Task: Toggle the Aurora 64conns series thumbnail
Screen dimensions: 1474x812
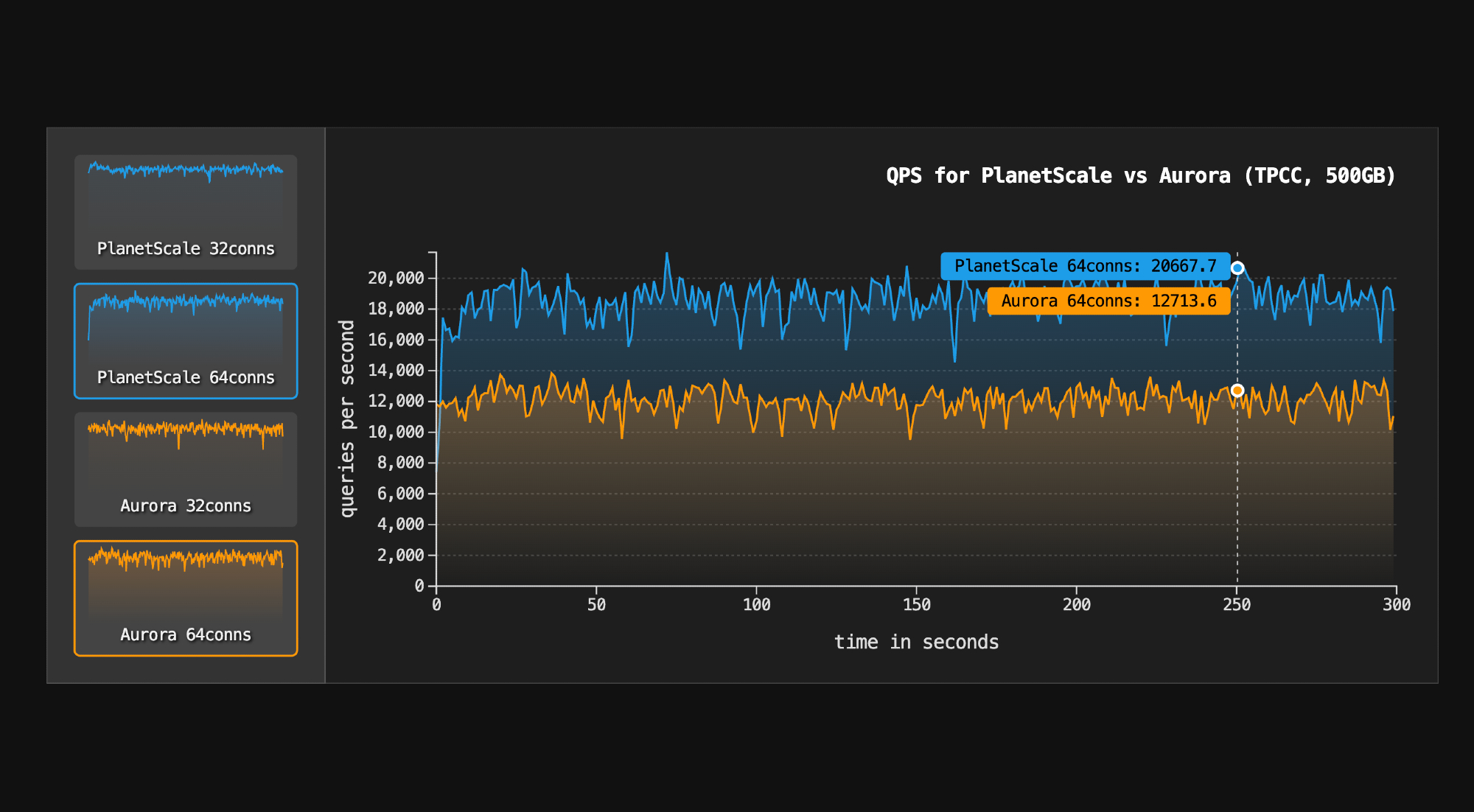Action: [x=186, y=598]
